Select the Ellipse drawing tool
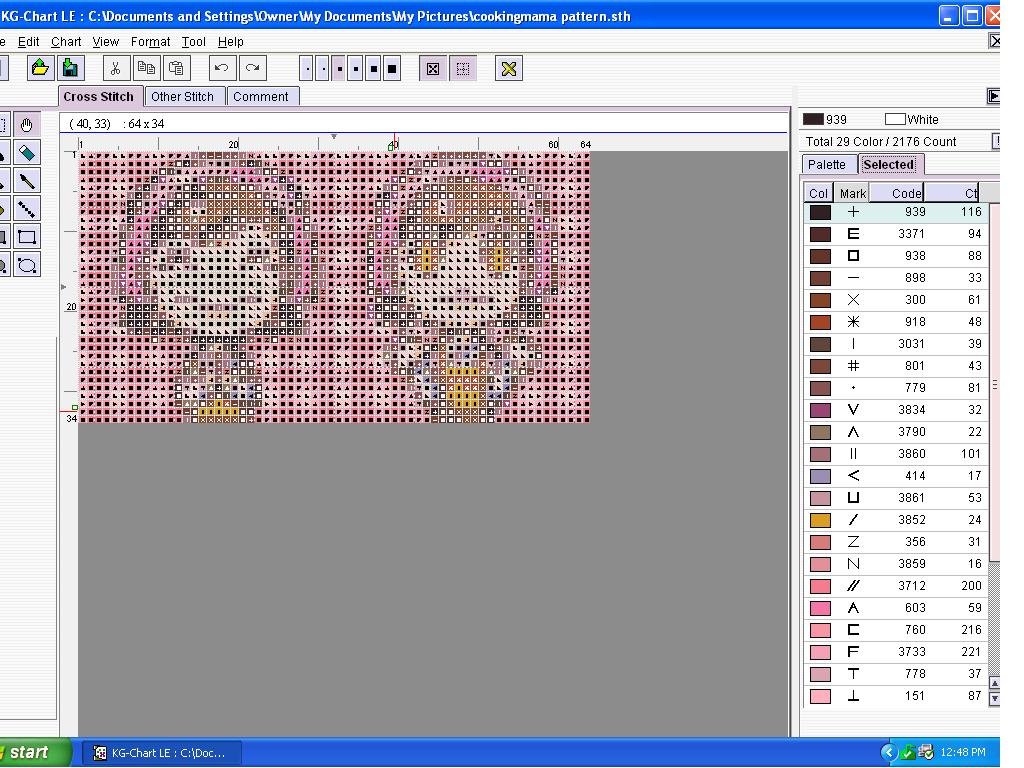The height and width of the screenshot is (768, 1024). click(27, 264)
